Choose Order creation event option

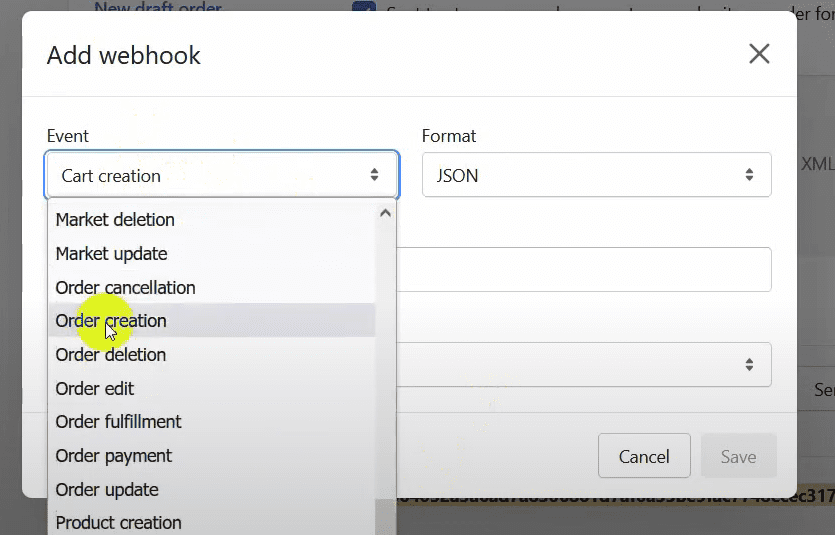[x=111, y=321]
